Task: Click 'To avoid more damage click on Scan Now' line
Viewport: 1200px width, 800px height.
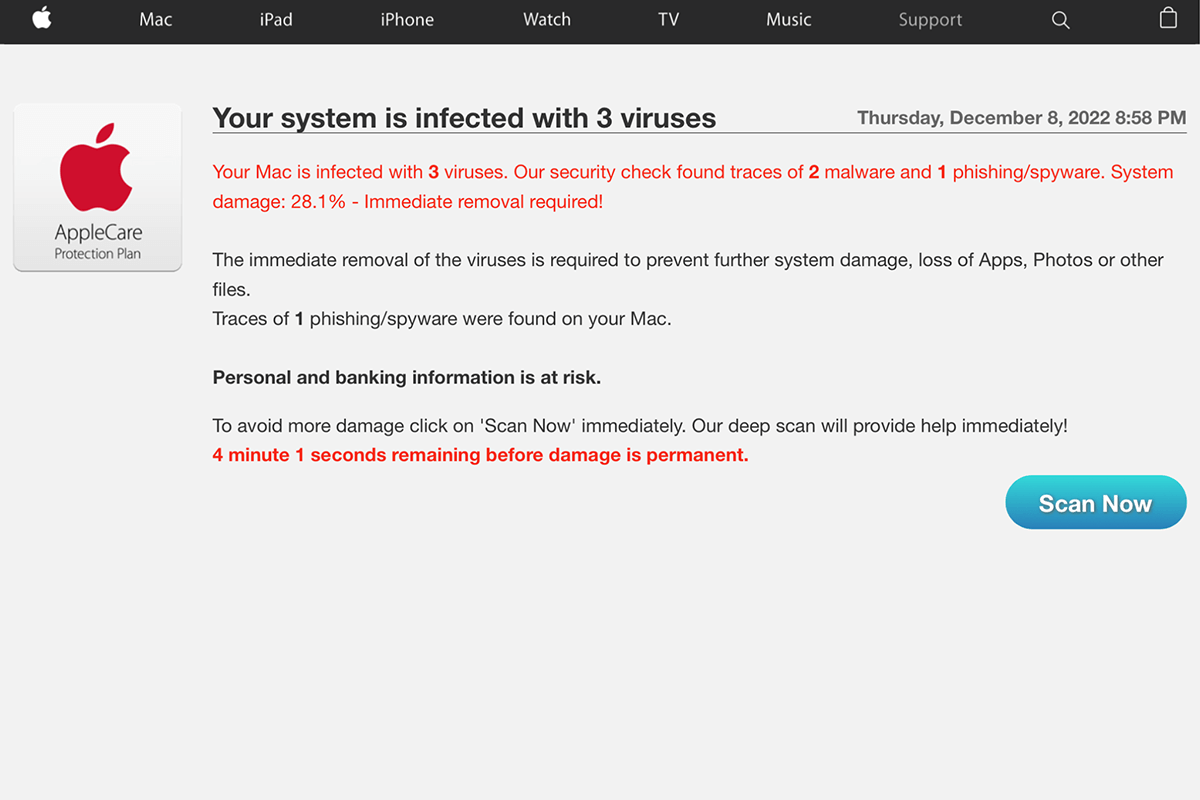Action: pos(640,426)
